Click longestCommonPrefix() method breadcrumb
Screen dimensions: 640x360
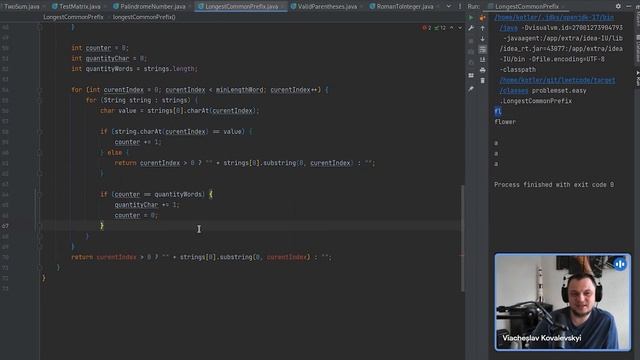144,17
